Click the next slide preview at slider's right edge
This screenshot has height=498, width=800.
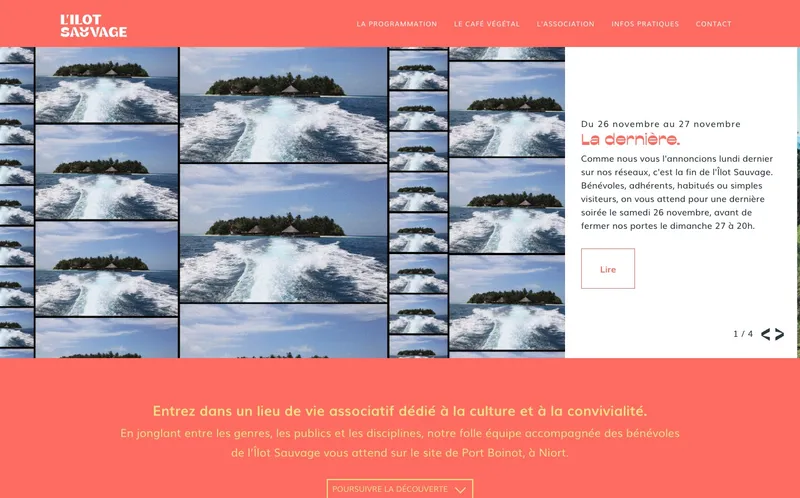tap(798, 200)
